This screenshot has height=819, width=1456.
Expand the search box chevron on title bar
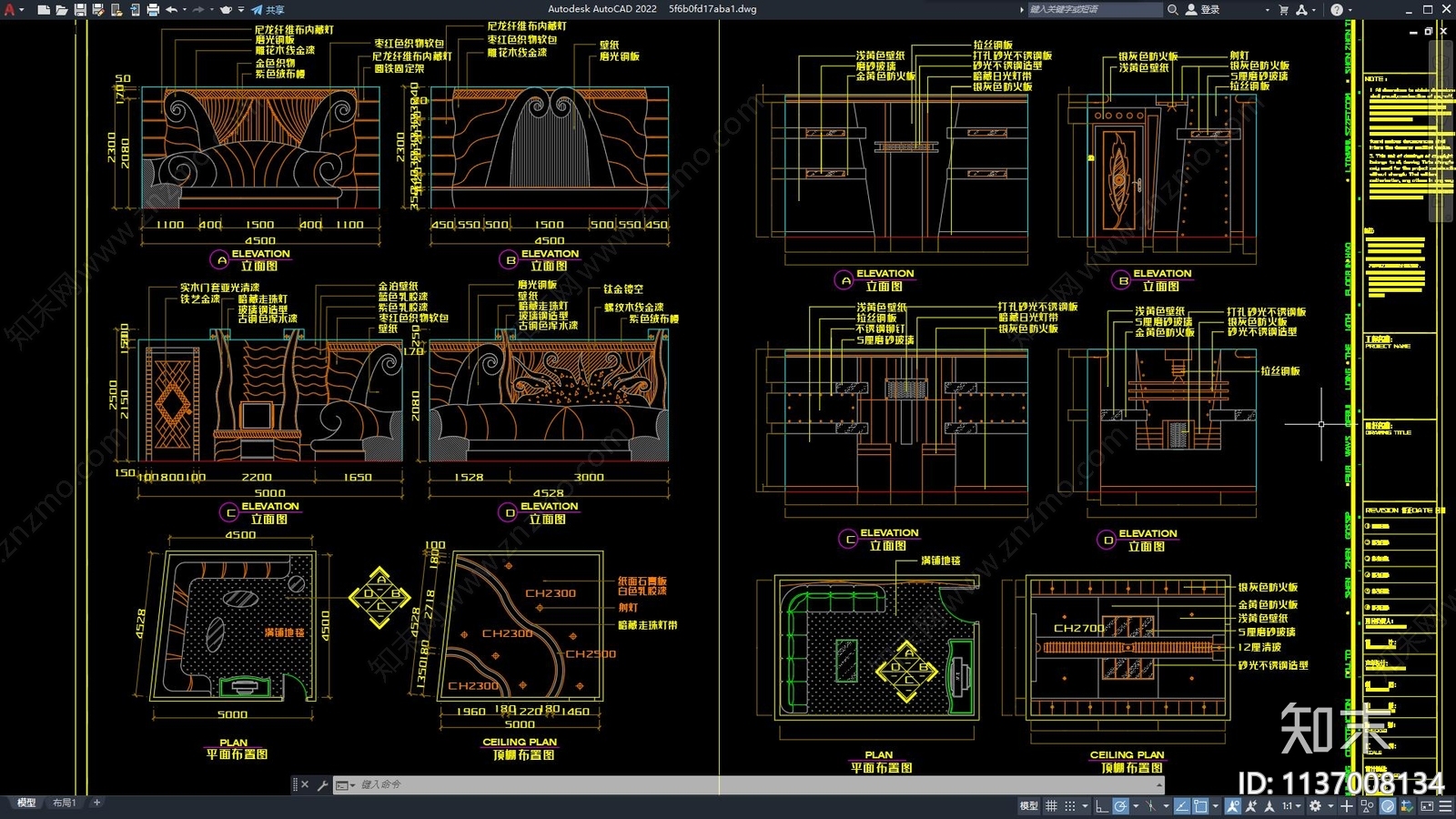point(1021,9)
